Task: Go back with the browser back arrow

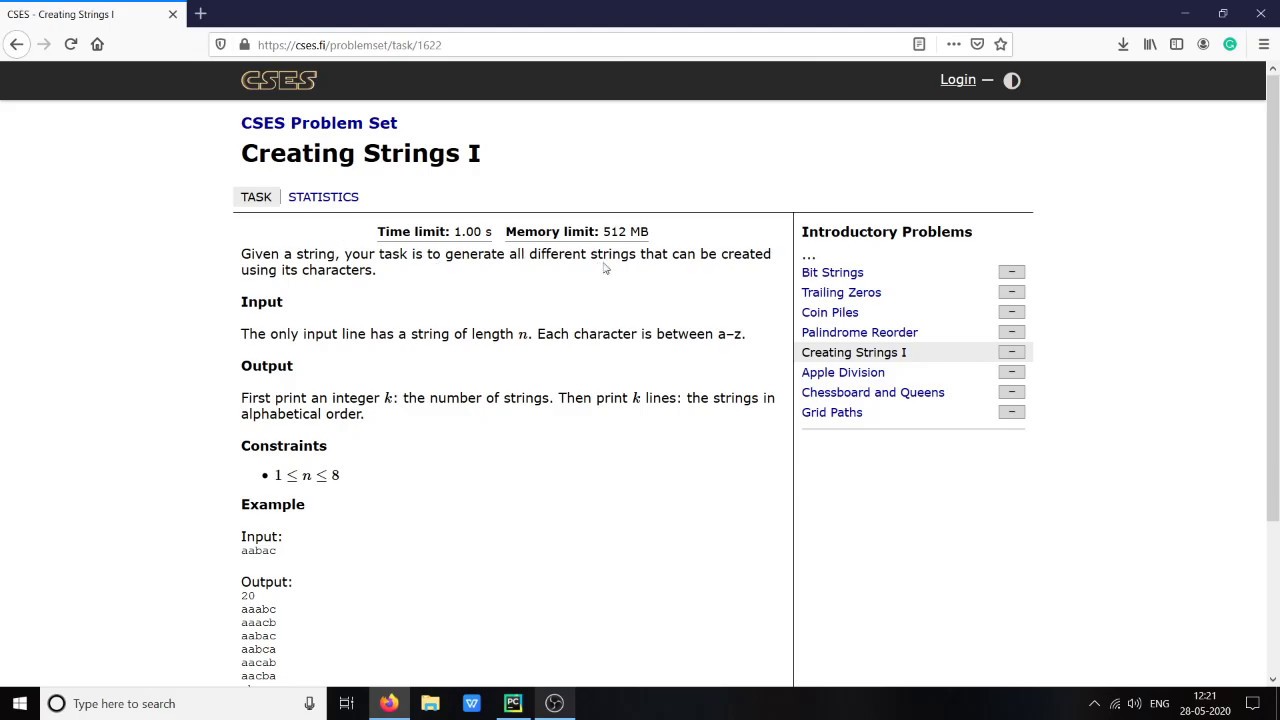Action: pos(17,44)
